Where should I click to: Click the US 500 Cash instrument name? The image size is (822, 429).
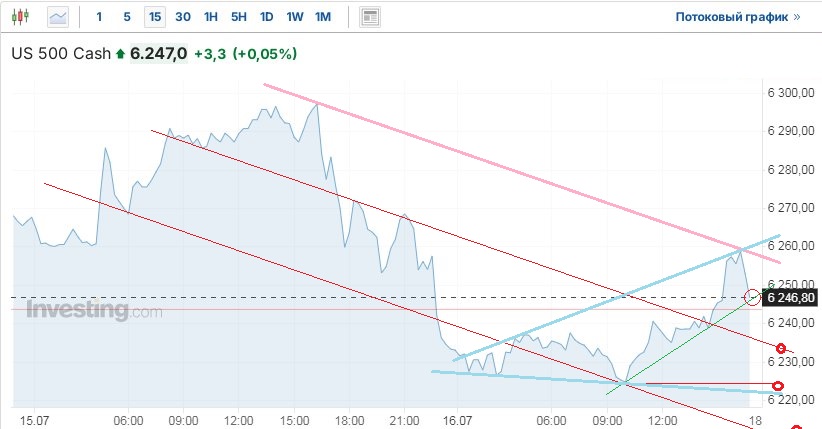point(59,54)
